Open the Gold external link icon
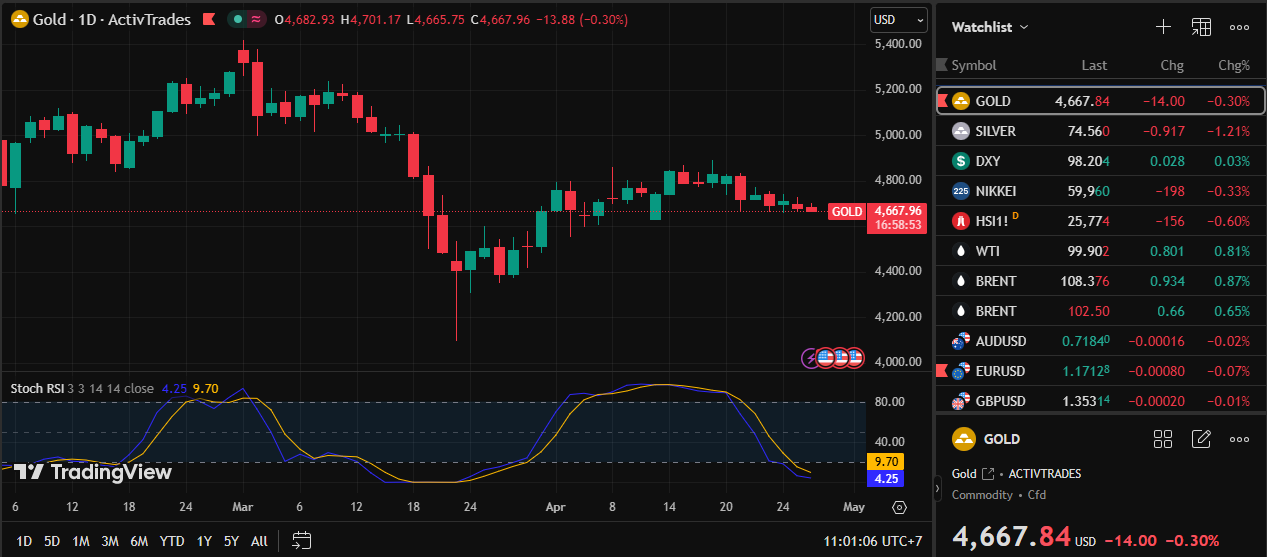The width and height of the screenshot is (1267, 557). tap(988, 474)
